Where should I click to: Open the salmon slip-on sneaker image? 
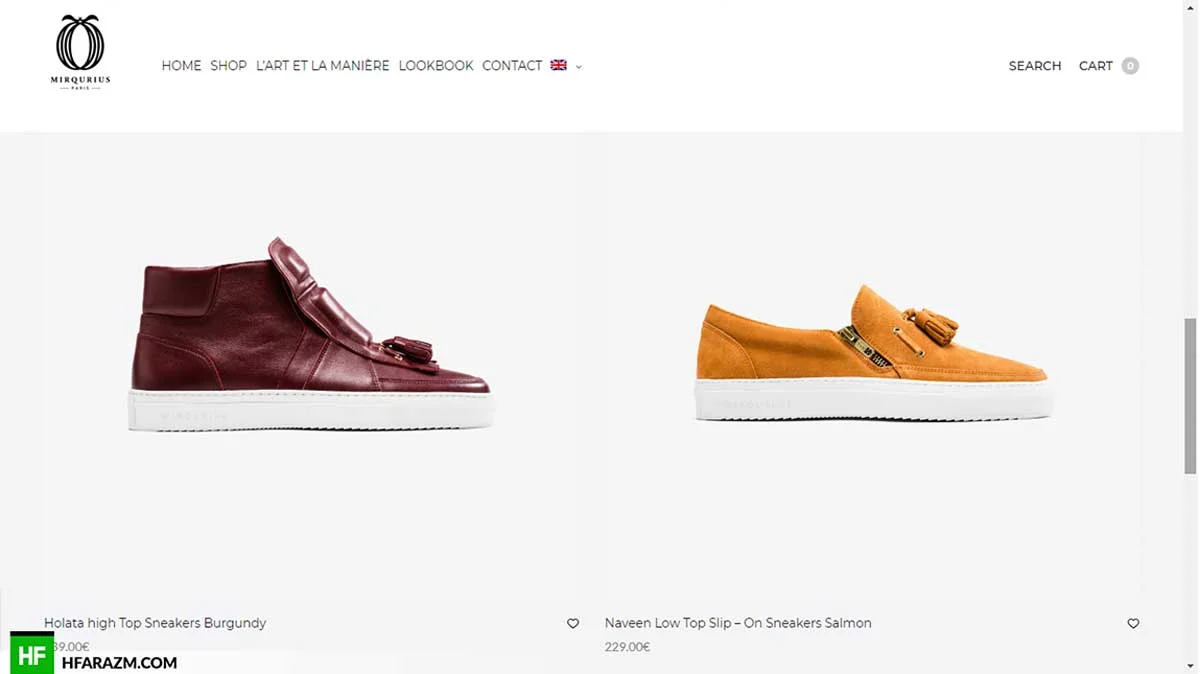(x=873, y=352)
